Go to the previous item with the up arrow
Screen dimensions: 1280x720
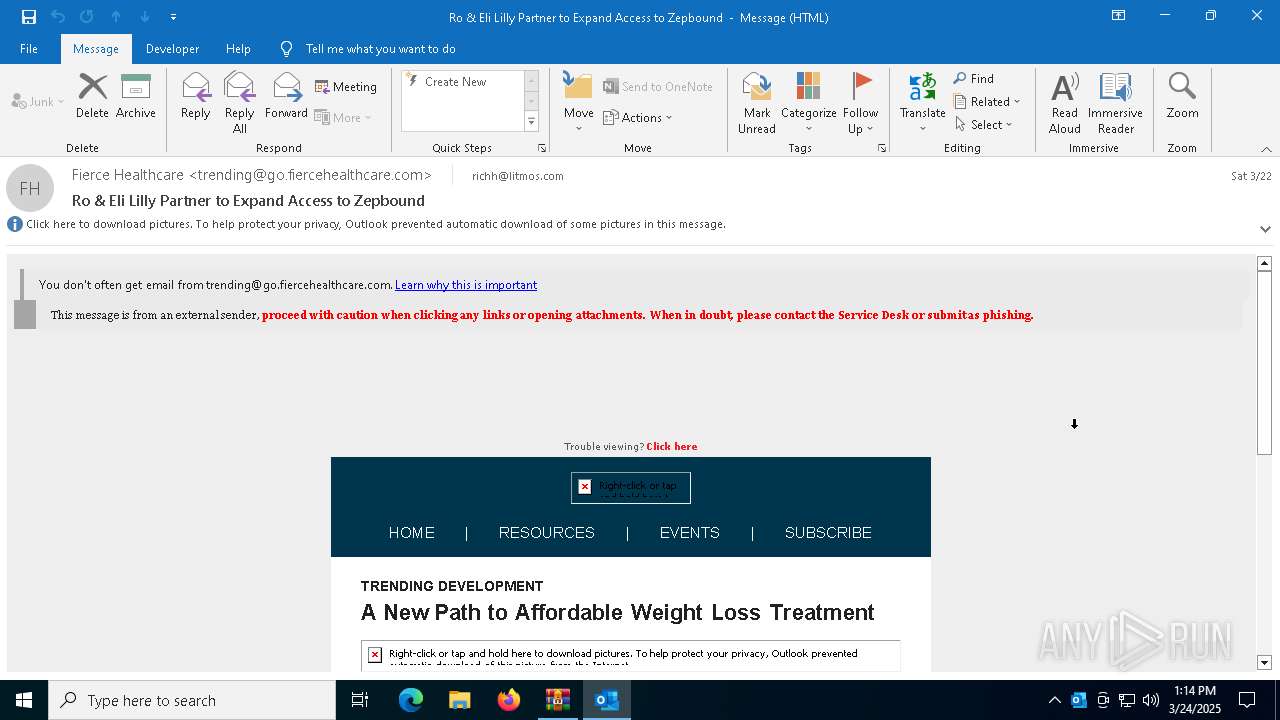click(x=116, y=17)
